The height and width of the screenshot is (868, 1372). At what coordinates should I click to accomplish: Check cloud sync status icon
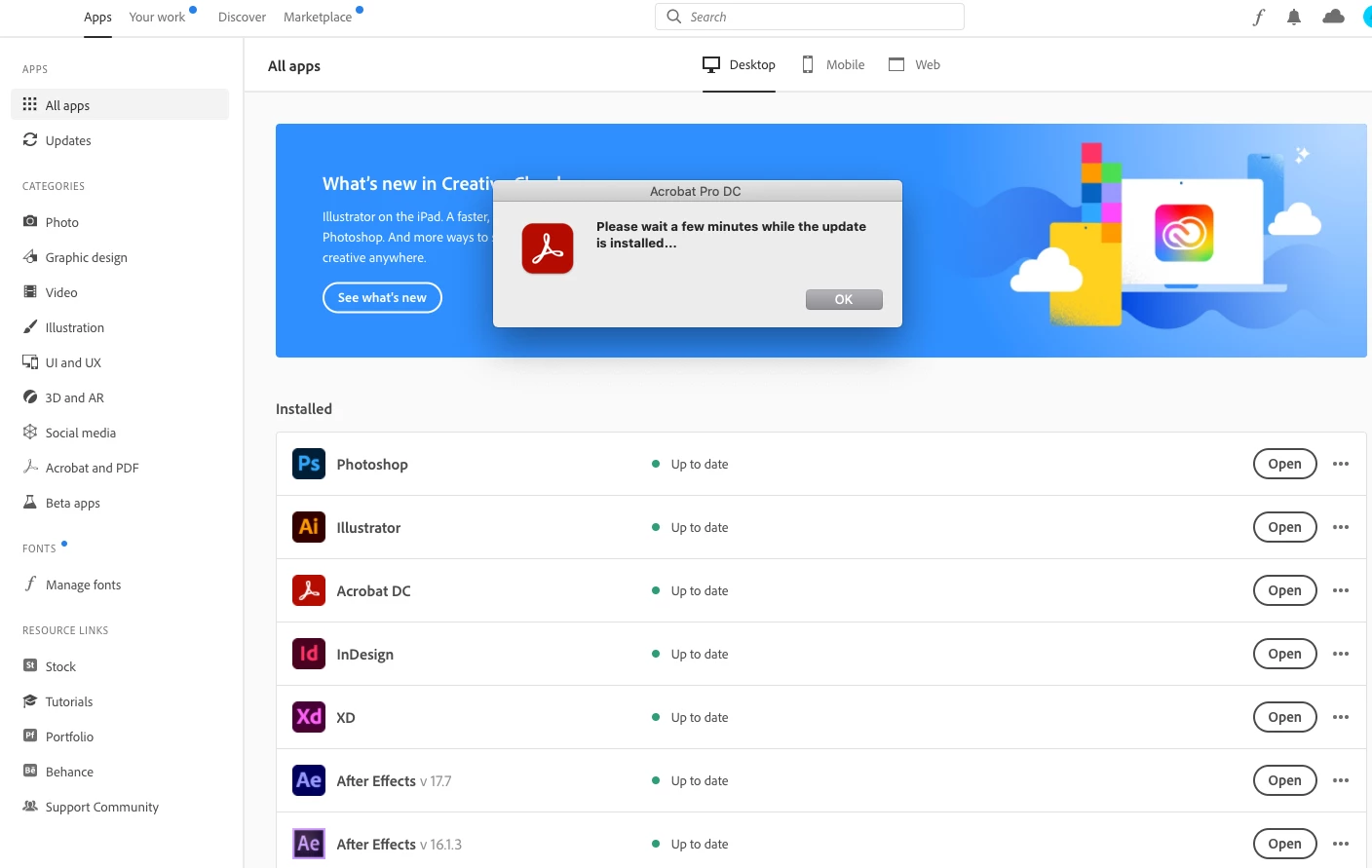click(x=1334, y=17)
